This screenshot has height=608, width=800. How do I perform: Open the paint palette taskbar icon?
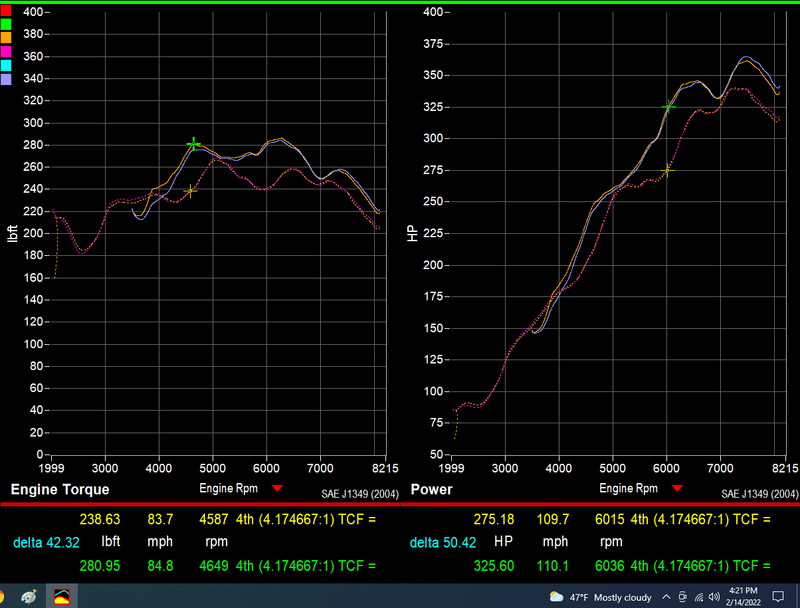pos(30,596)
